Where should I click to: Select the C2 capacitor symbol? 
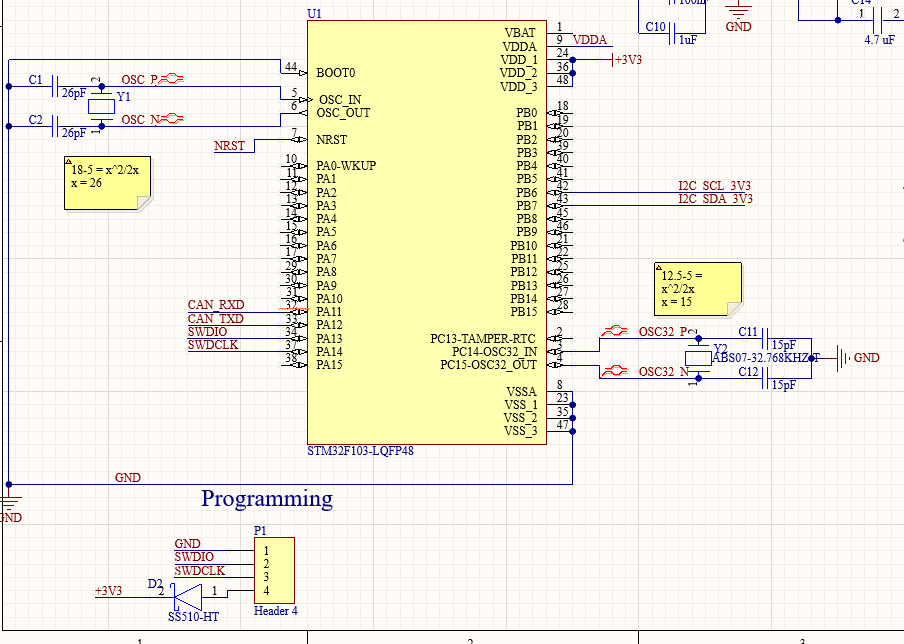click(x=55, y=126)
